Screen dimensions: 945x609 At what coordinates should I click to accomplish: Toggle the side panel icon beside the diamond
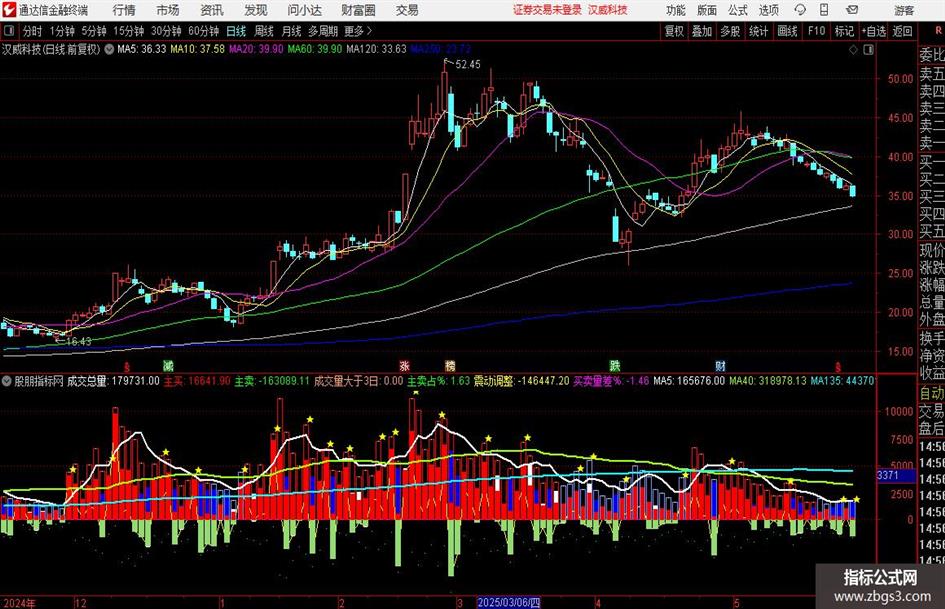point(868,50)
